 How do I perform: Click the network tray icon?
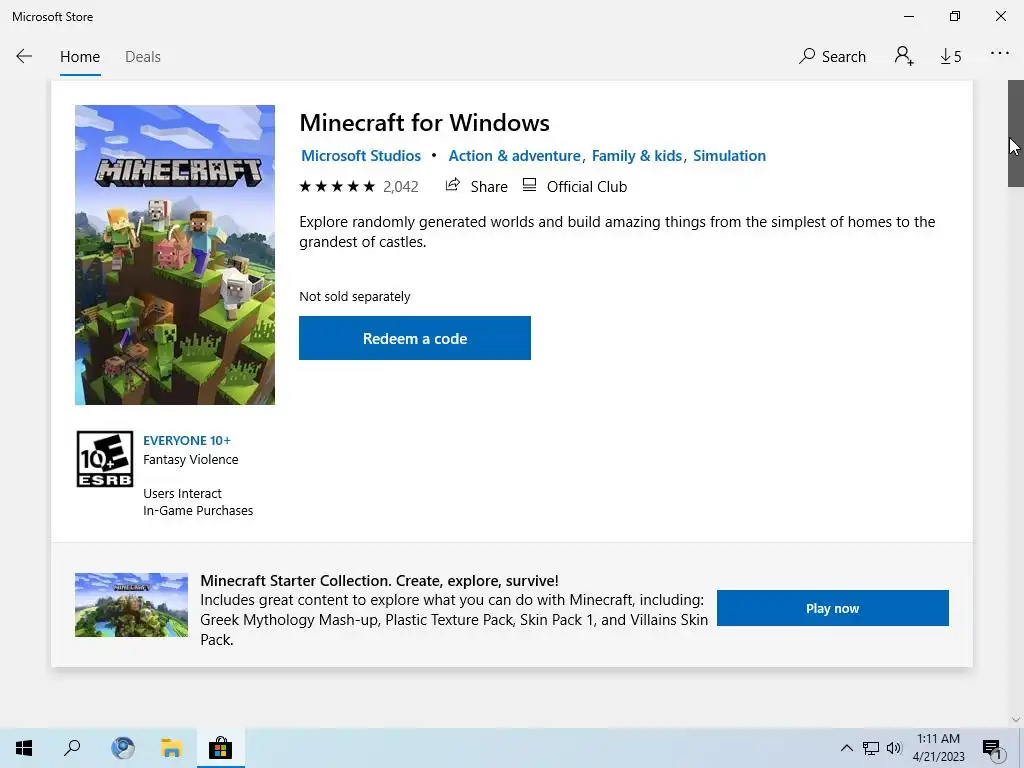point(871,748)
